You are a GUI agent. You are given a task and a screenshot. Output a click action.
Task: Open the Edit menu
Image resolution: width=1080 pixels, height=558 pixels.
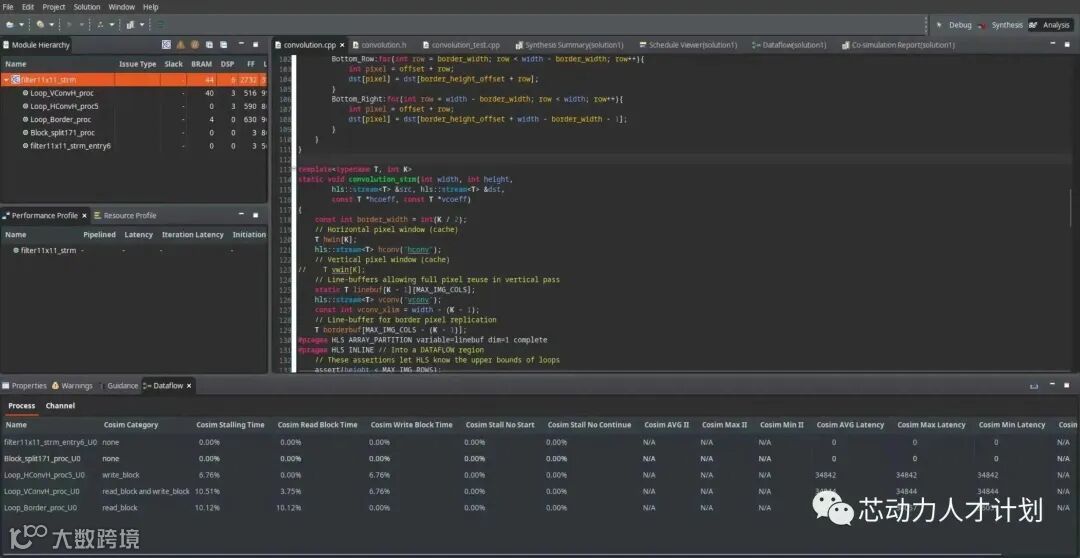28,7
